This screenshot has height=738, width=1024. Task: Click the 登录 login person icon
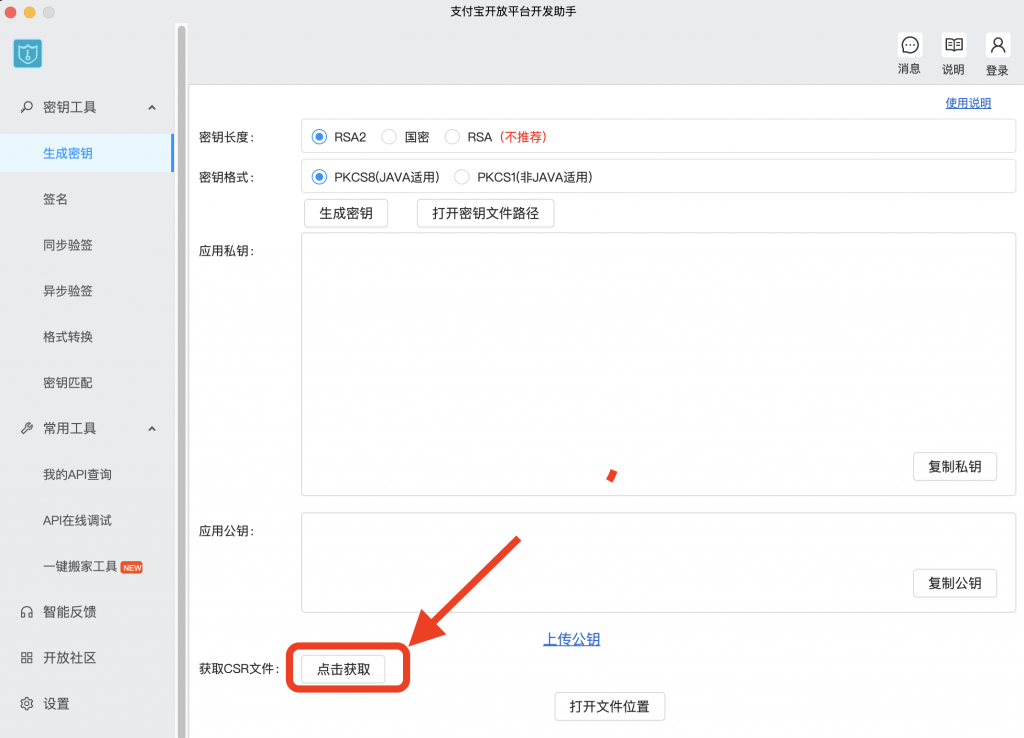pyautogui.click(x=996, y=45)
